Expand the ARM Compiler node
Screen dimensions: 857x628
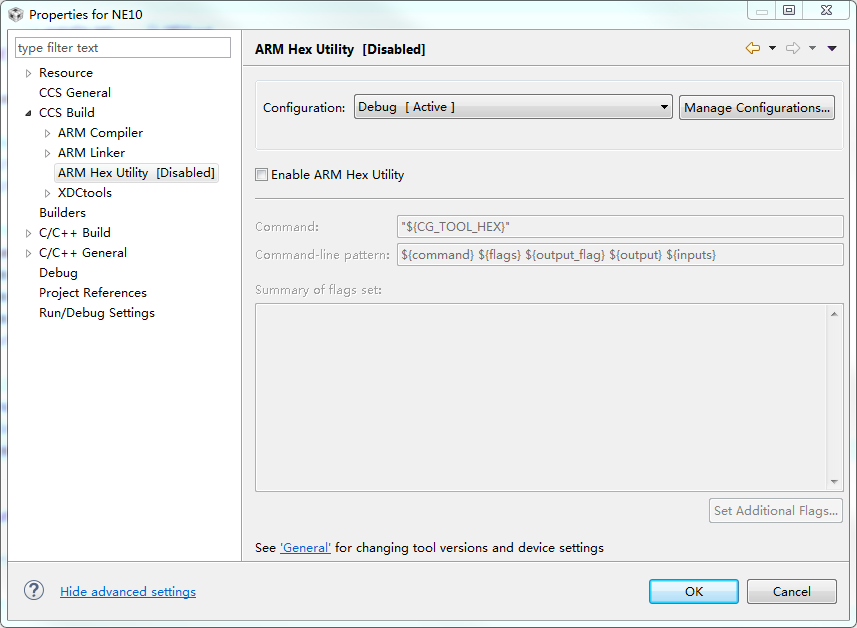point(48,133)
